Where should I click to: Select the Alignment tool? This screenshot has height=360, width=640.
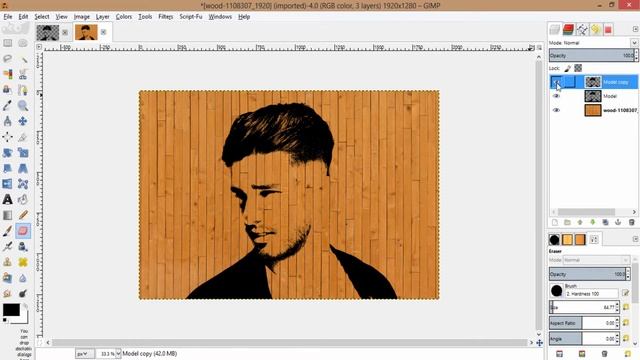(7, 137)
